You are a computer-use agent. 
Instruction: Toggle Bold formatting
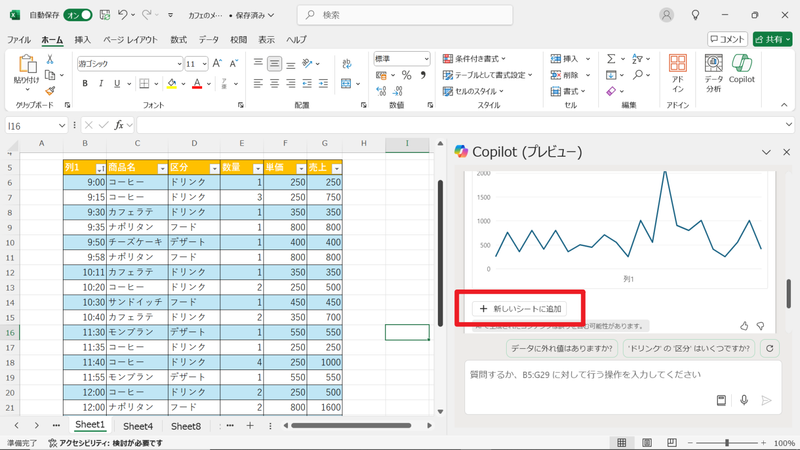pyautogui.click(x=85, y=84)
